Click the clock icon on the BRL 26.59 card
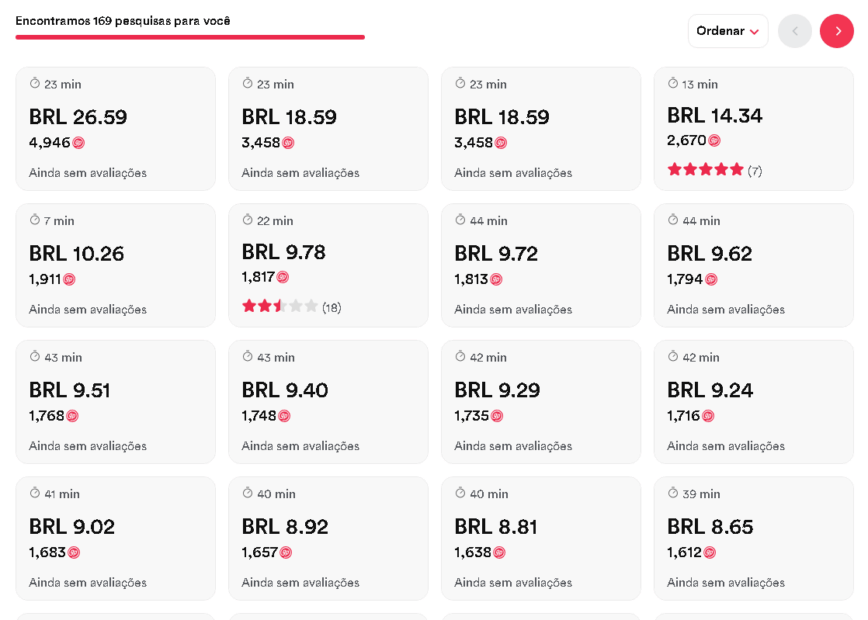 (33, 84)
